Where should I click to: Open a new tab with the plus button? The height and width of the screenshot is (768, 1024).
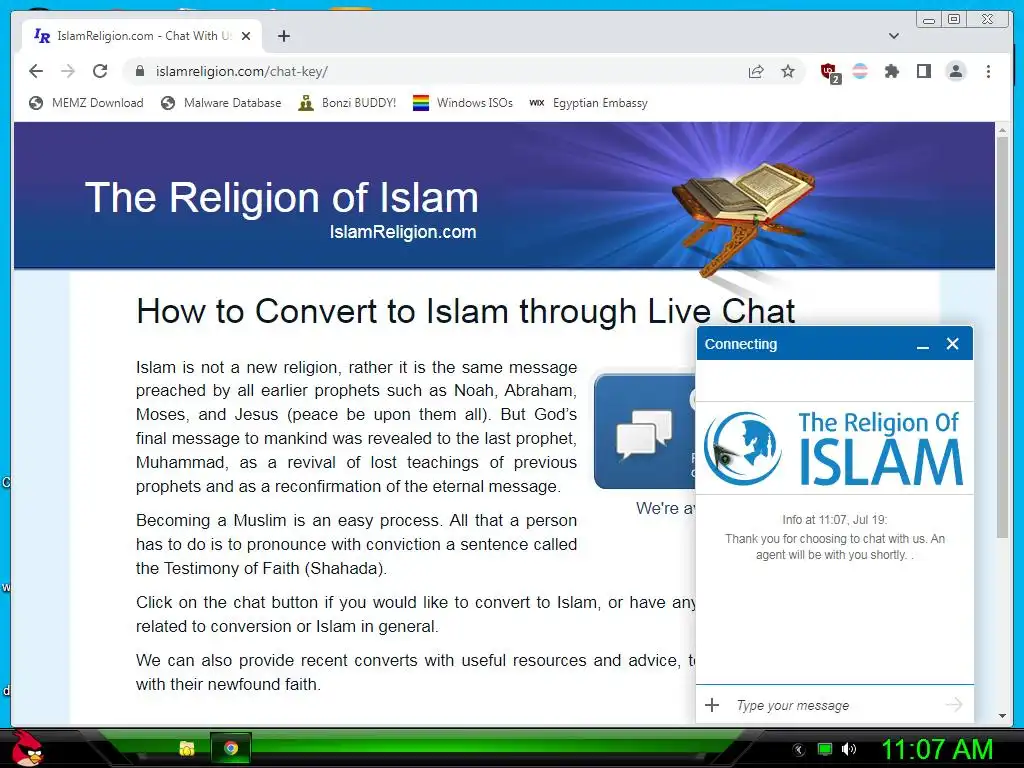click(283, 36)
